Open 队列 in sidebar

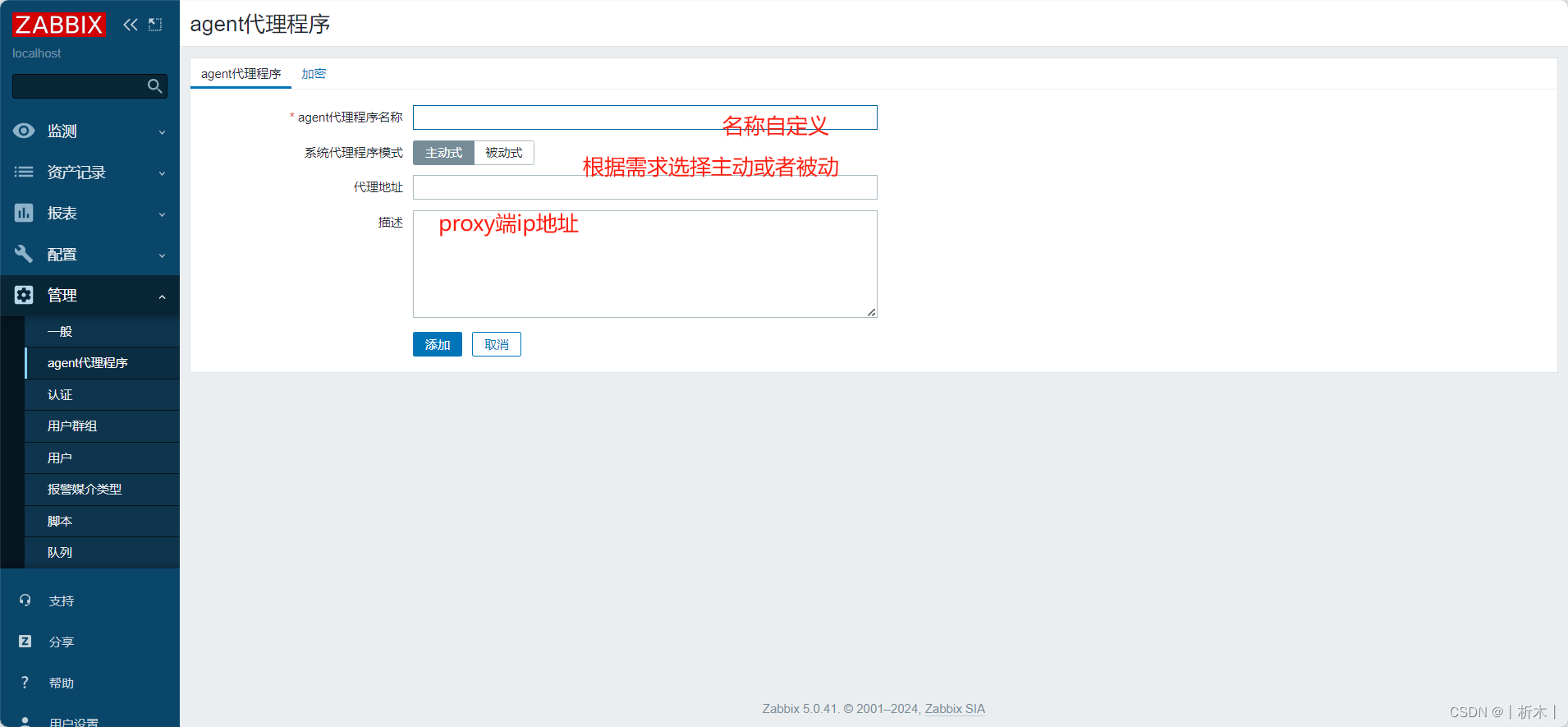[x=102, y=553]
